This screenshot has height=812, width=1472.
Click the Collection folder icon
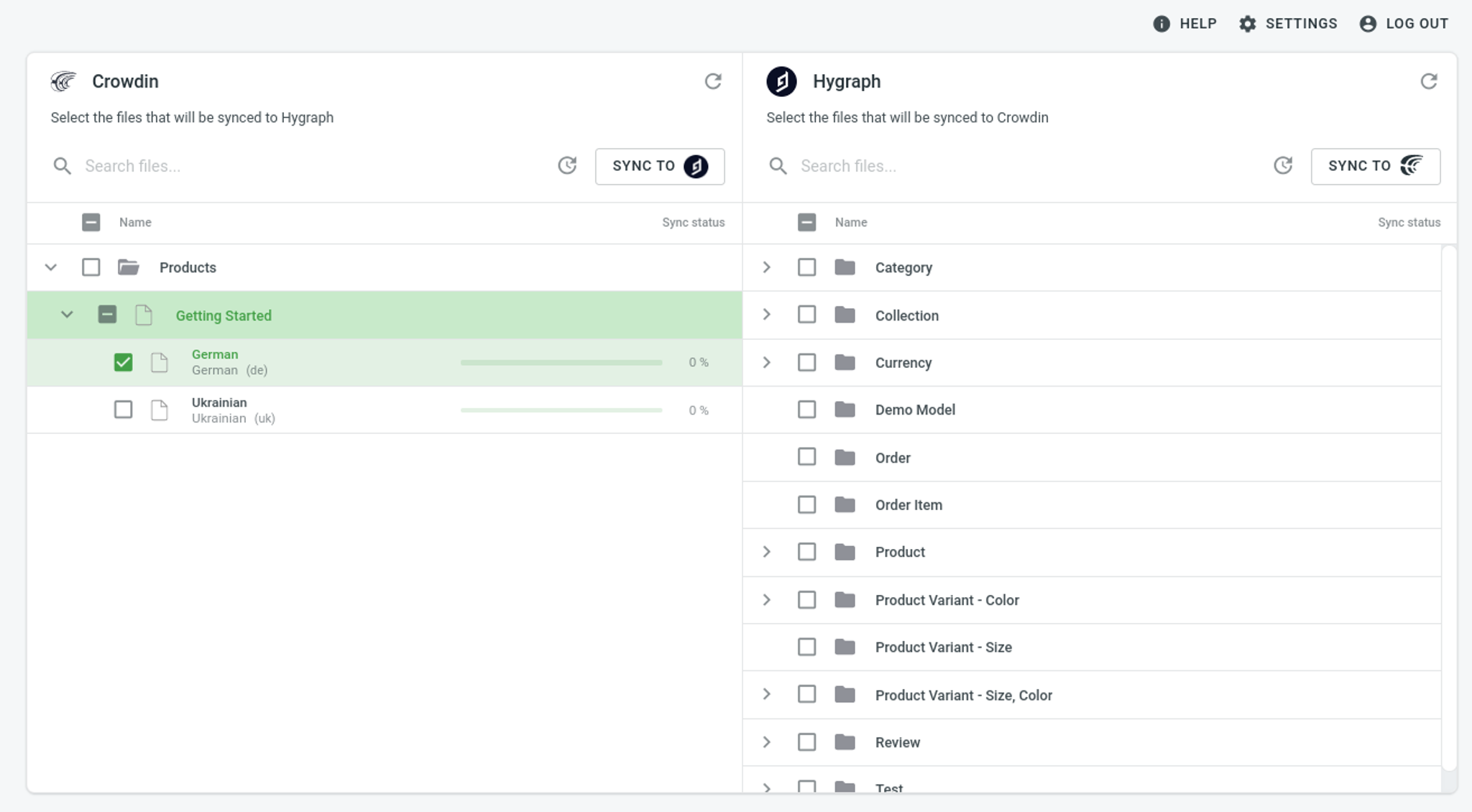coord(845,315)
